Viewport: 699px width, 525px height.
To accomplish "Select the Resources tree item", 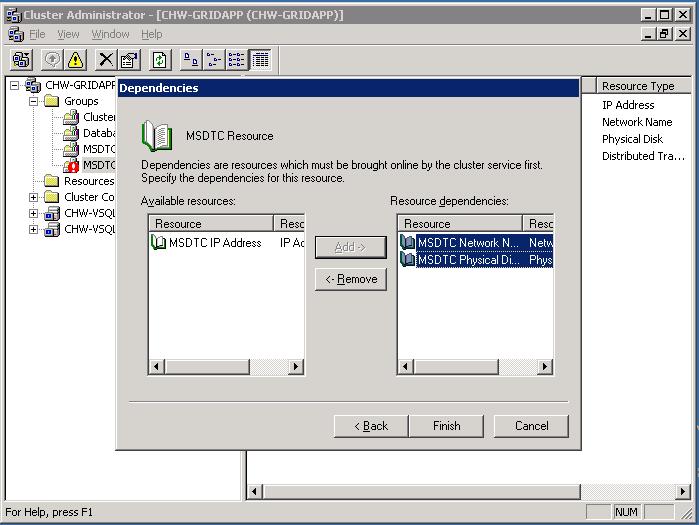I will [89, 181].
